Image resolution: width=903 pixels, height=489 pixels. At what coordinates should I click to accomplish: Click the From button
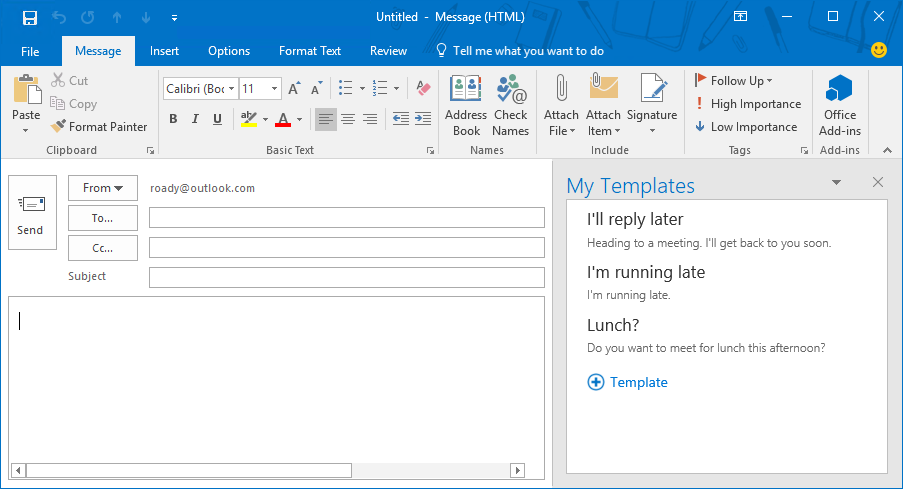tap(103, 188)
